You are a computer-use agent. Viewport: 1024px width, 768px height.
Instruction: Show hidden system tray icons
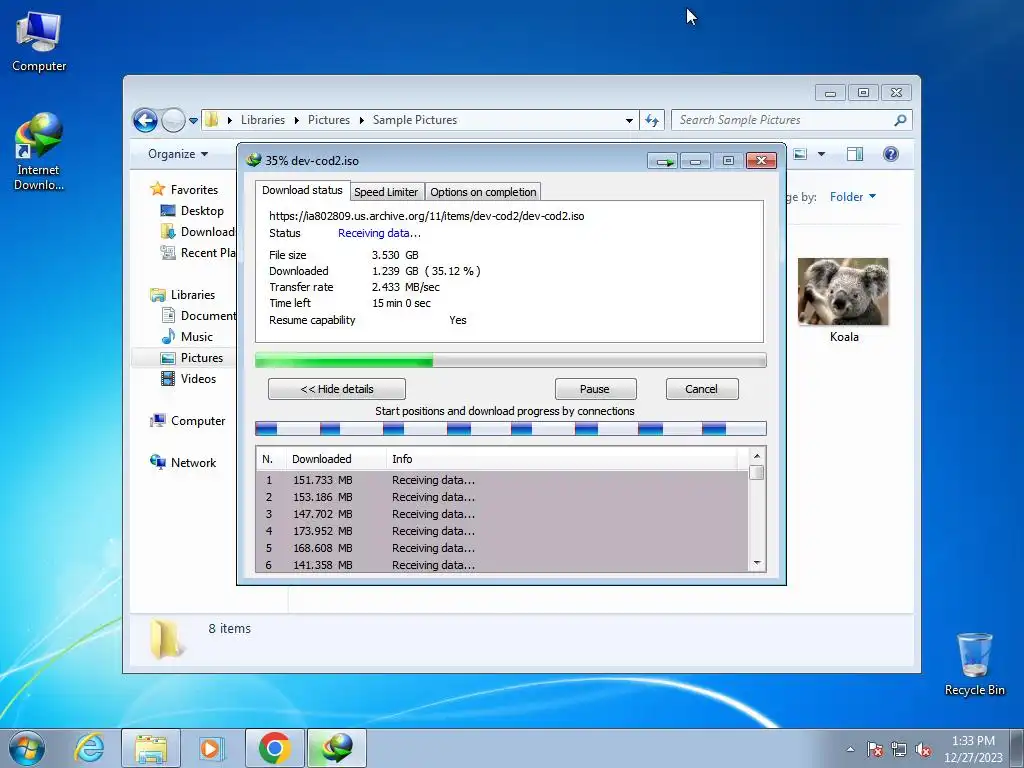click(850, 749)
